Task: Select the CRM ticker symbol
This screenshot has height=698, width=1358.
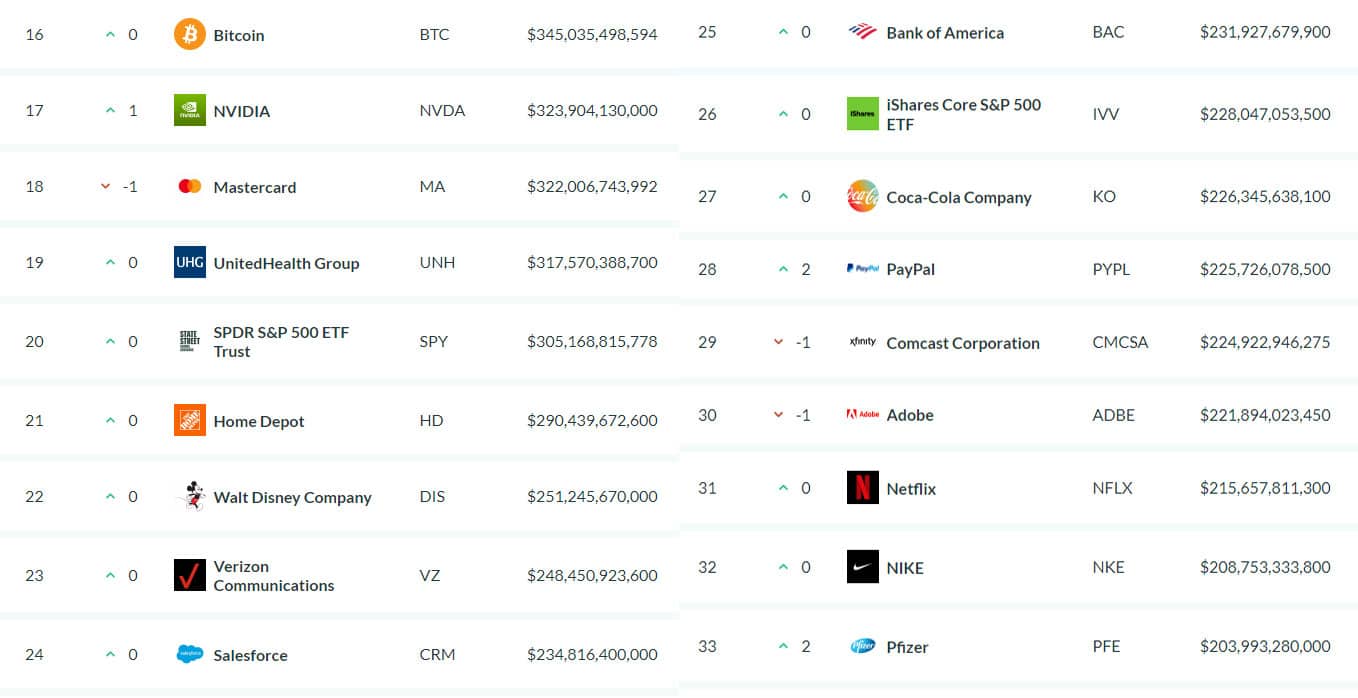Action: [x=437, y=654]
